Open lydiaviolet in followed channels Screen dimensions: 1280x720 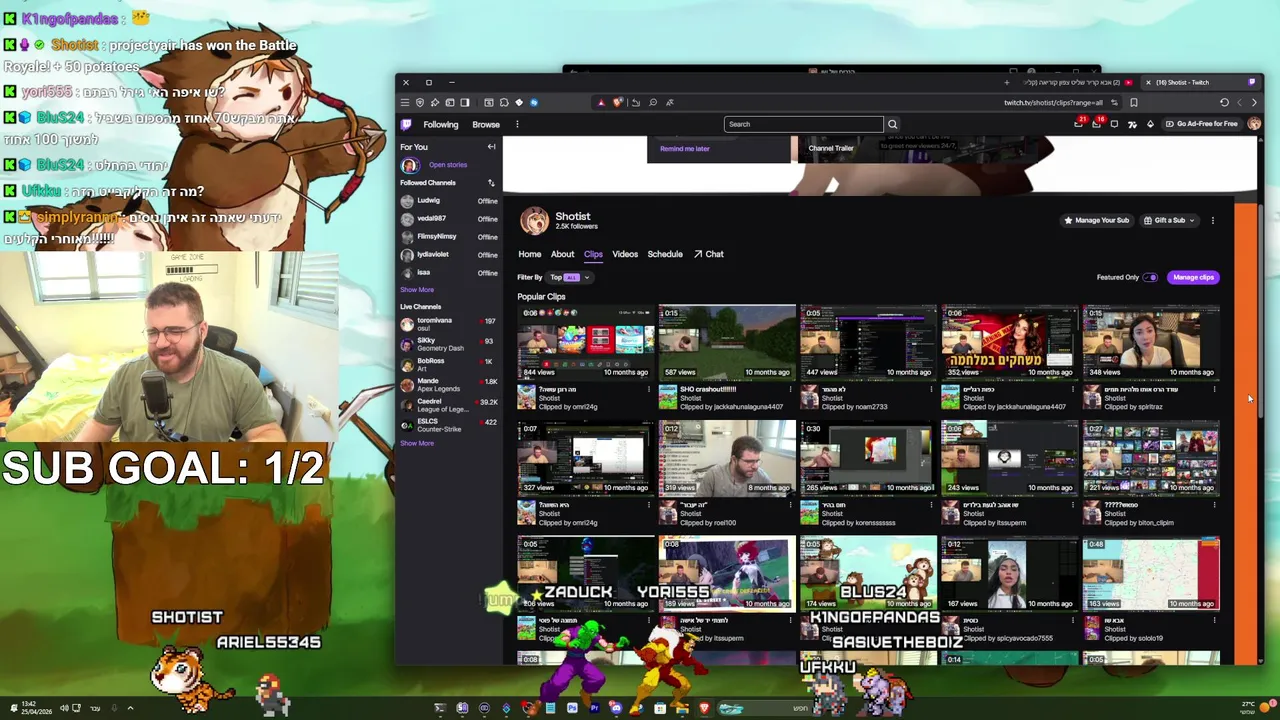[449, 255]
